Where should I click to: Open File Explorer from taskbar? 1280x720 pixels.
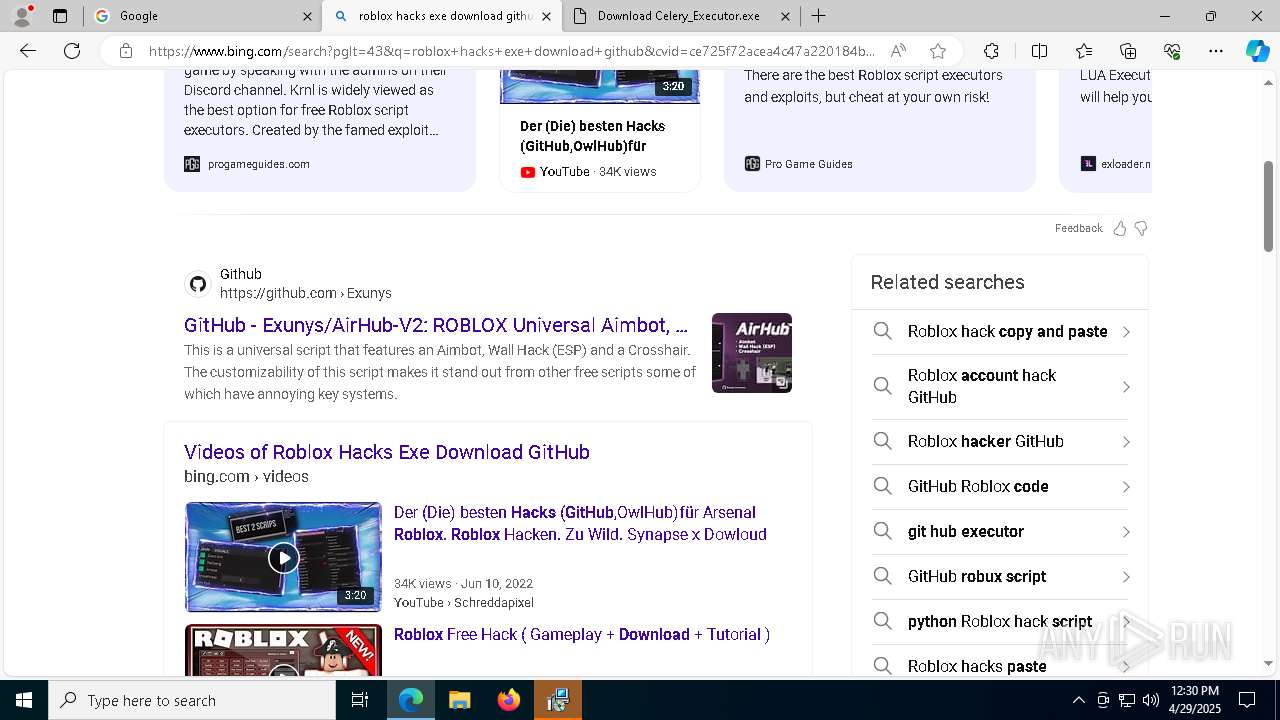(459, 700)
